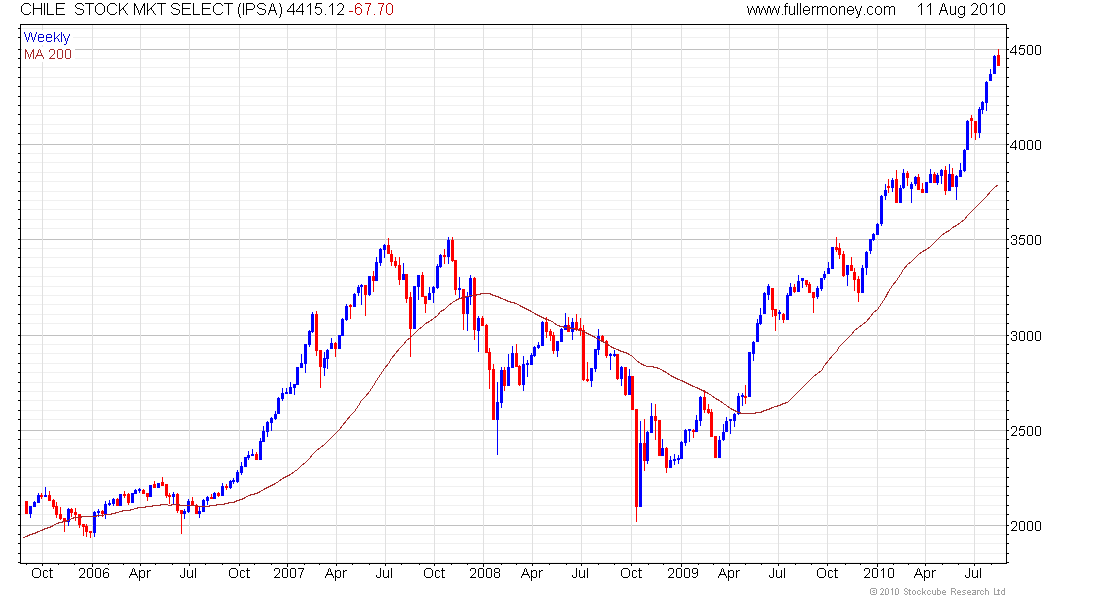Click the 'Apr' label following 2007
Screen dimensions: 1100x600
(x=336, y=573)
